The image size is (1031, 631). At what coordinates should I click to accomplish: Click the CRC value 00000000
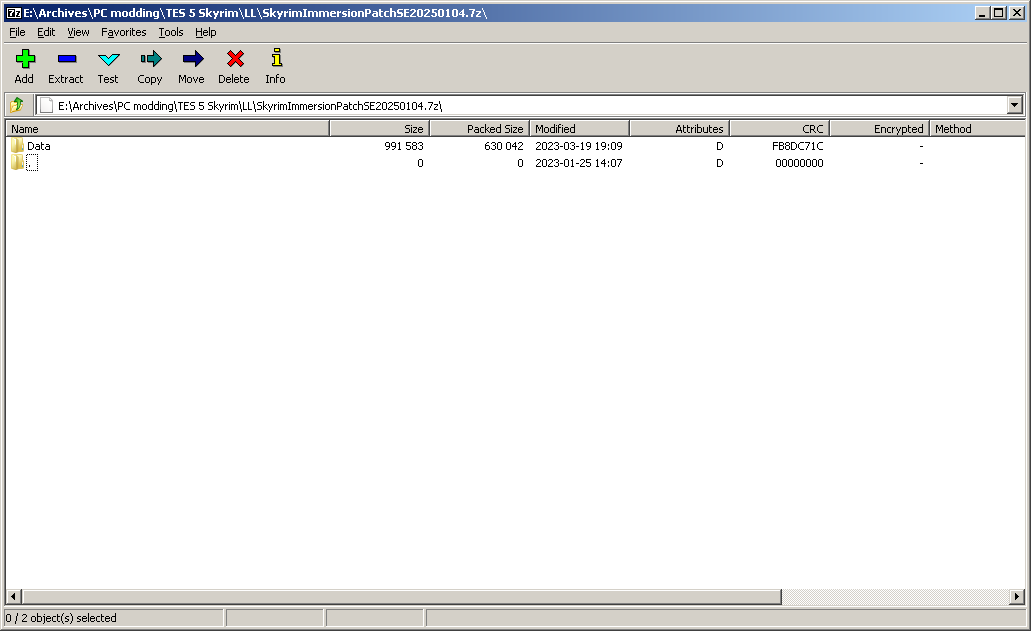(x=799, y=163)
